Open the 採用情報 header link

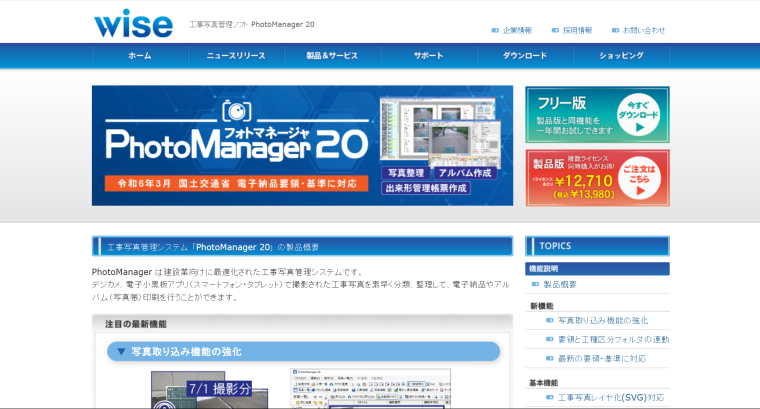point(577,30)
